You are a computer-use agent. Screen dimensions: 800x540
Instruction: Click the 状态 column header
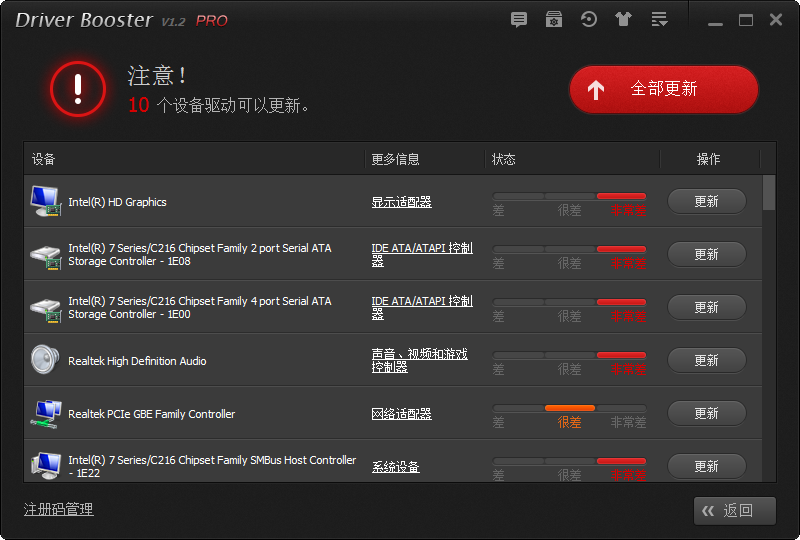click(x=504, y=159)
